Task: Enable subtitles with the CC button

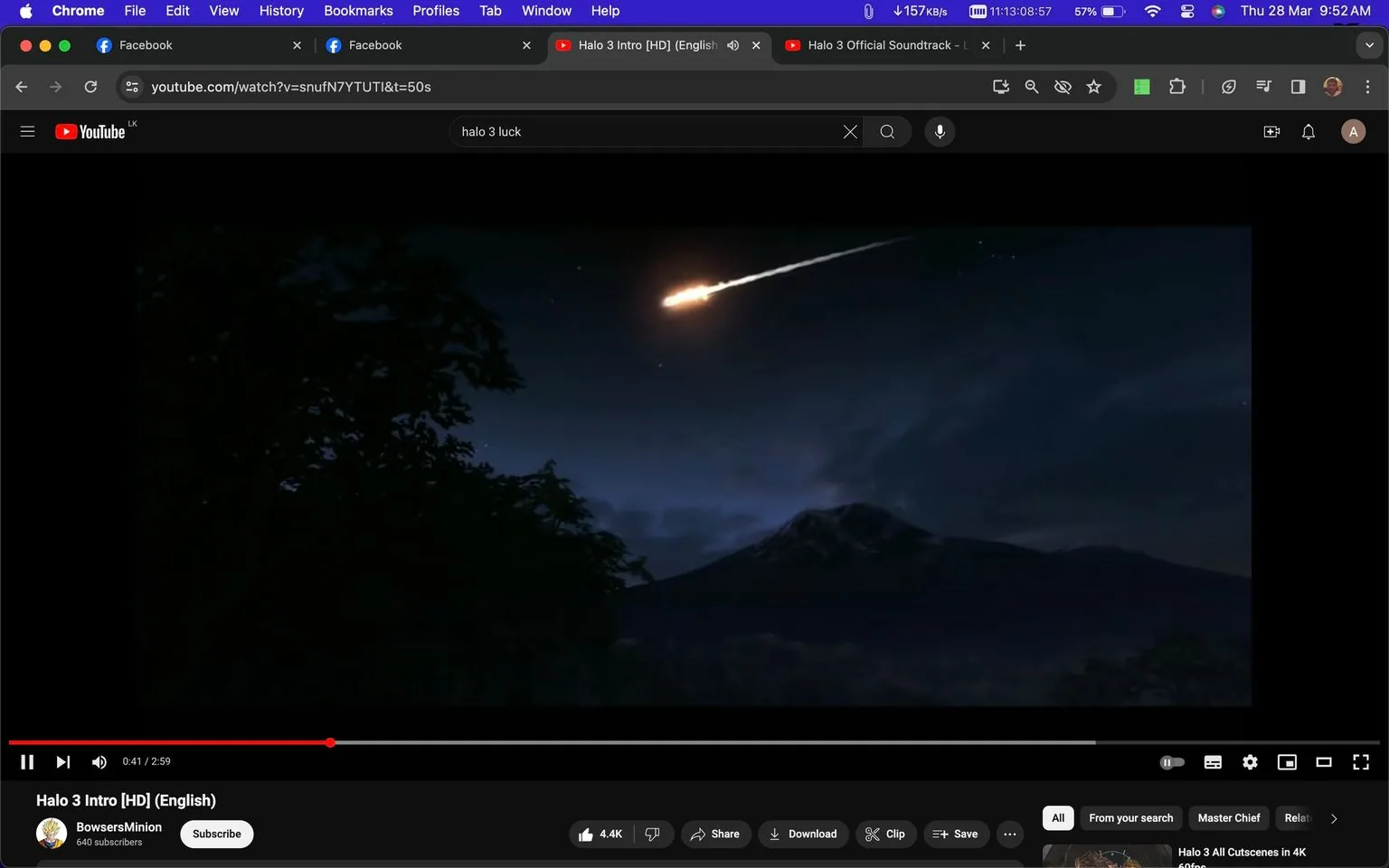Action: click(1213, 761)
